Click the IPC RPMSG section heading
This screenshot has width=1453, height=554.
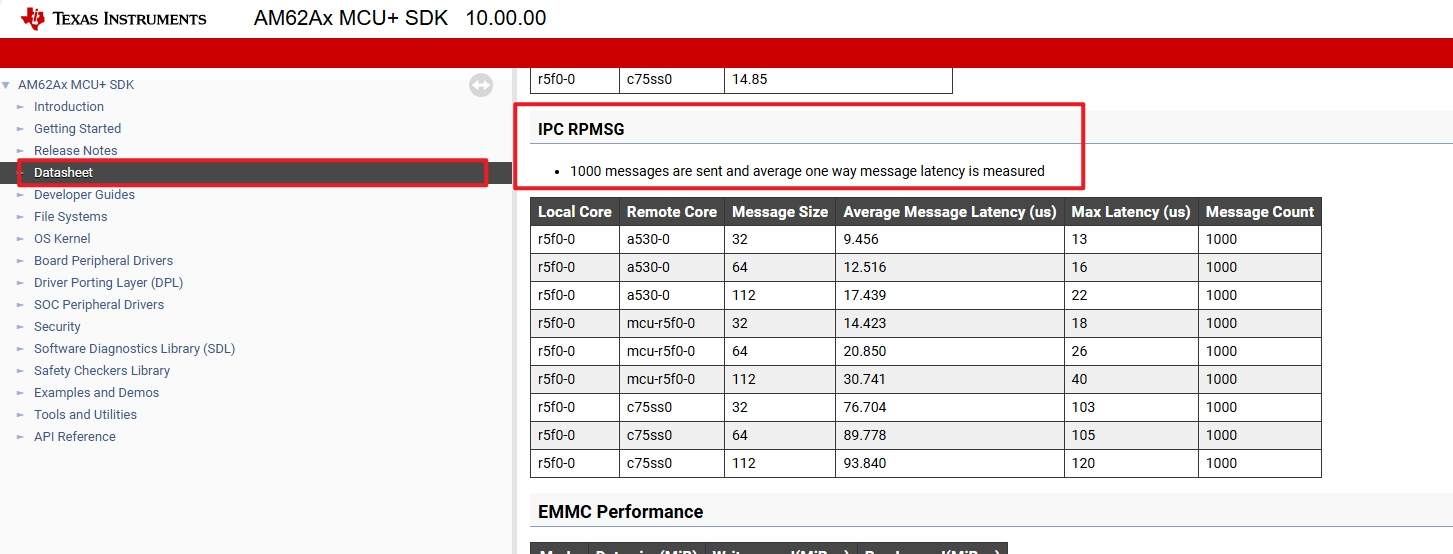tap(582, 129)
